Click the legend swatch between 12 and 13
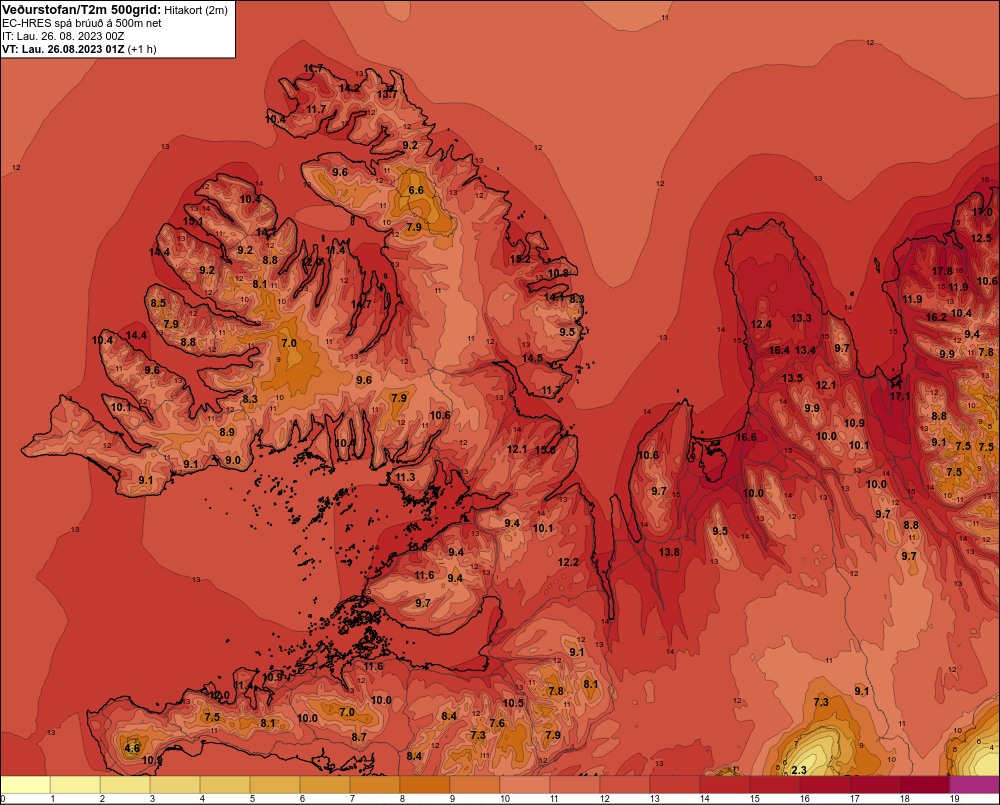1000x805 pixels. 624,784
